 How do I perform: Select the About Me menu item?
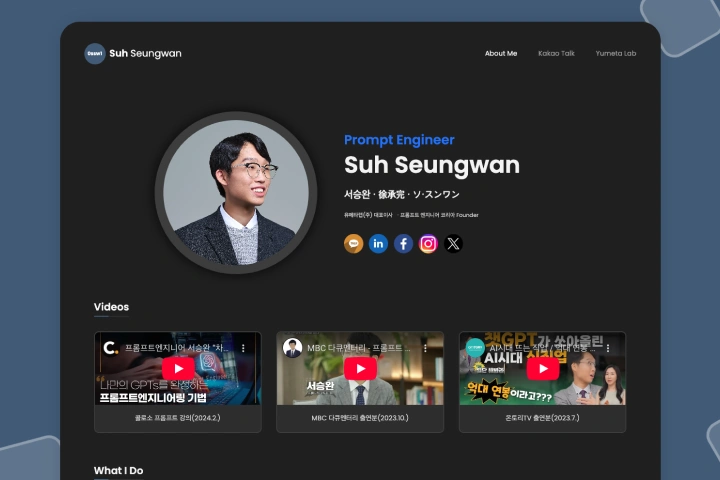[501, 53]
